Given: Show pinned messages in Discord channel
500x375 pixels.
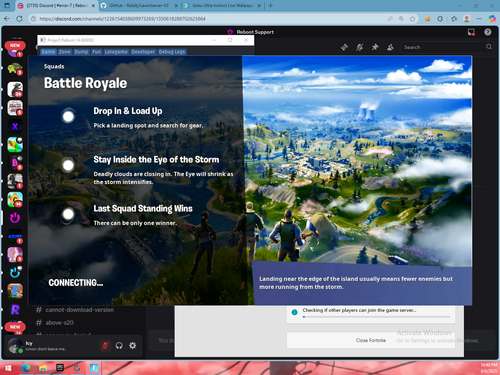Looking at the screenshot, I should pos(375,47).
